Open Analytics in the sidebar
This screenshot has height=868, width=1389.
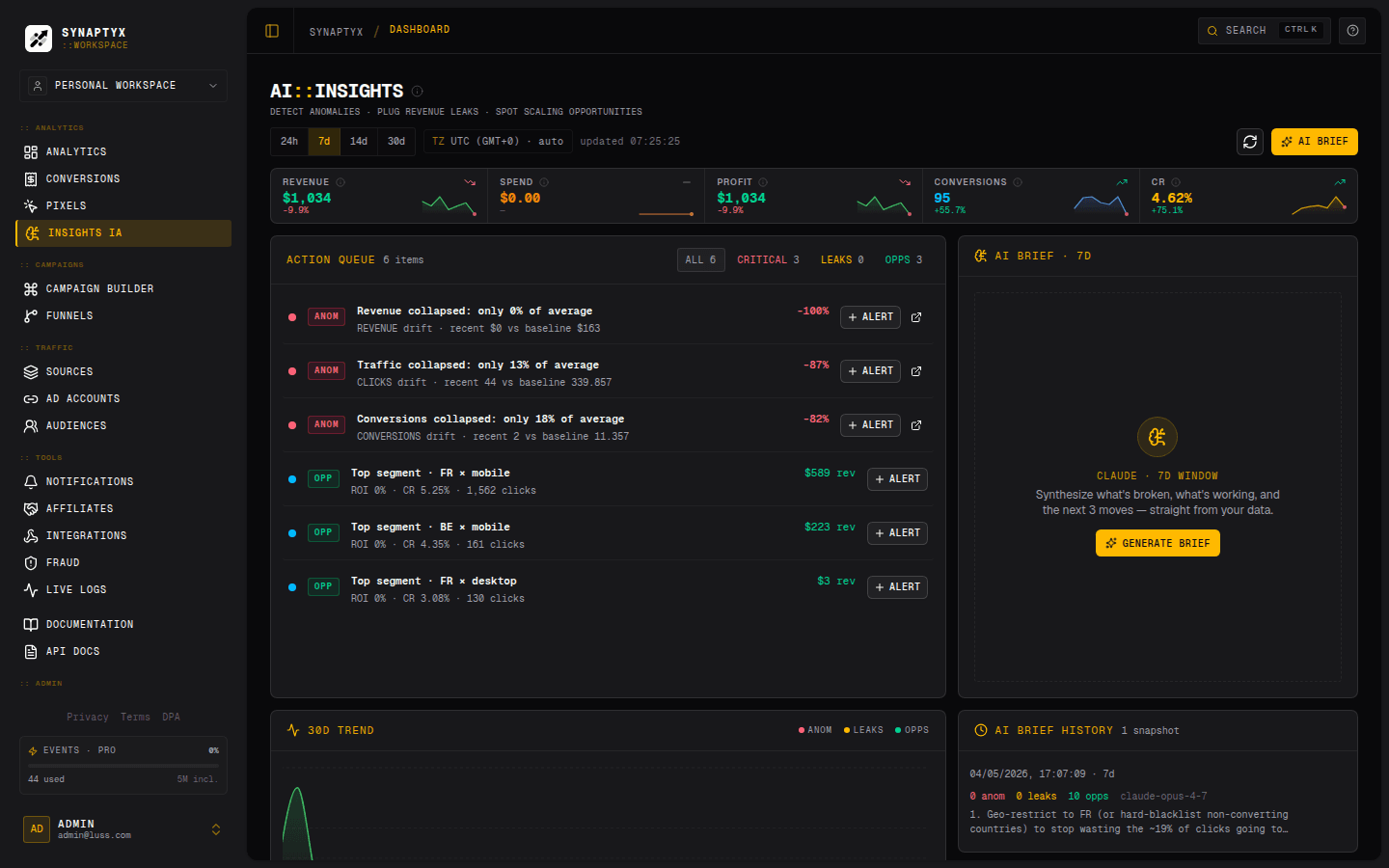[x=123, y=152]
